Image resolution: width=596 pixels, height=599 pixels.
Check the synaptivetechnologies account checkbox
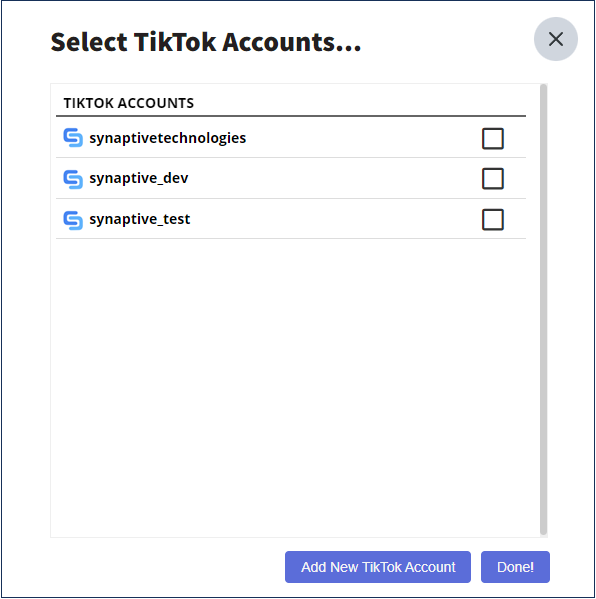tap(492, 138)
